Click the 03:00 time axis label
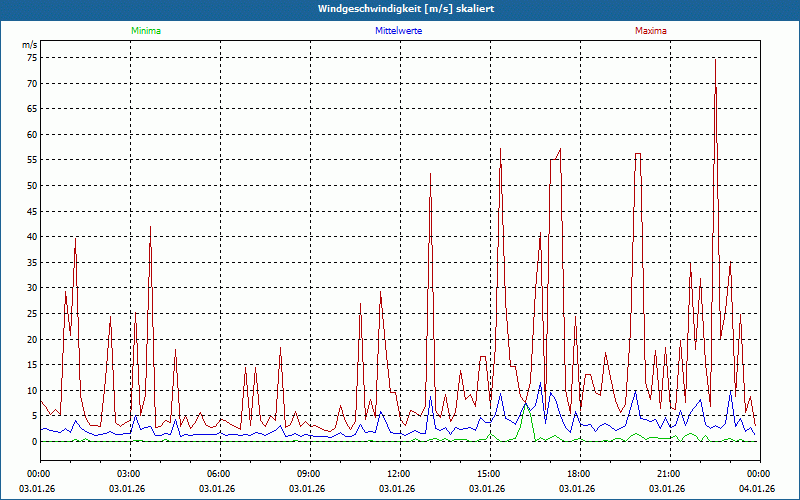 click(x=129, y=474)
